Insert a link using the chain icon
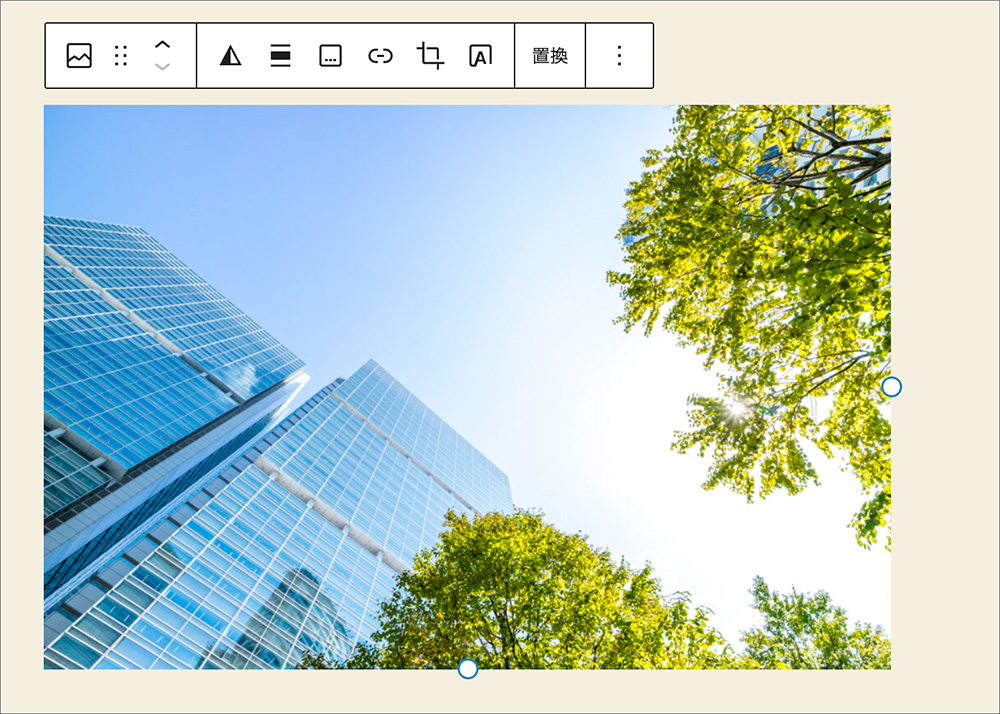 coord(380,56)
